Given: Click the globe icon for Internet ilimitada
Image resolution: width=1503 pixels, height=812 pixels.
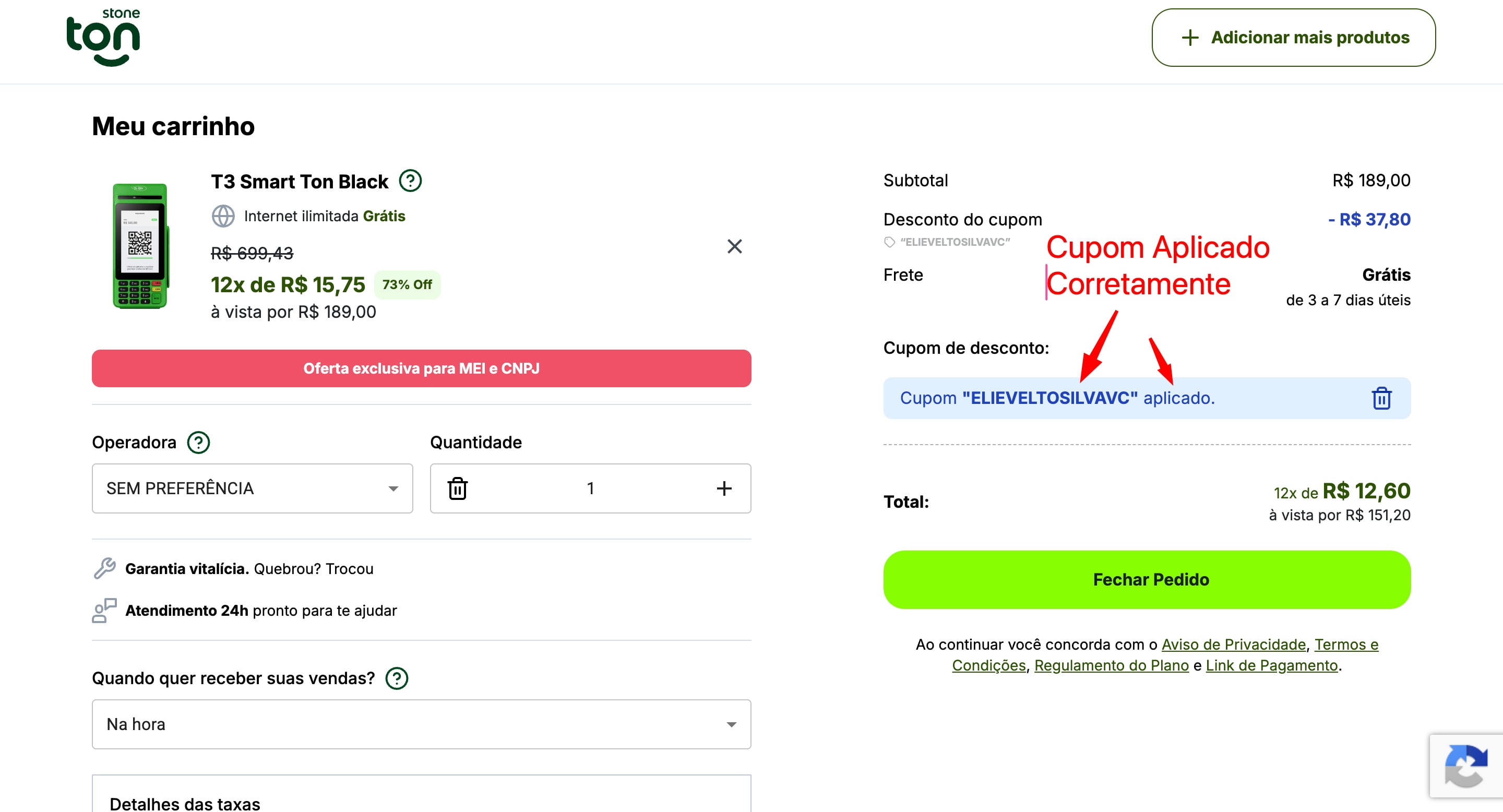Looking at the screenshot, I should [x=223, y=216].
